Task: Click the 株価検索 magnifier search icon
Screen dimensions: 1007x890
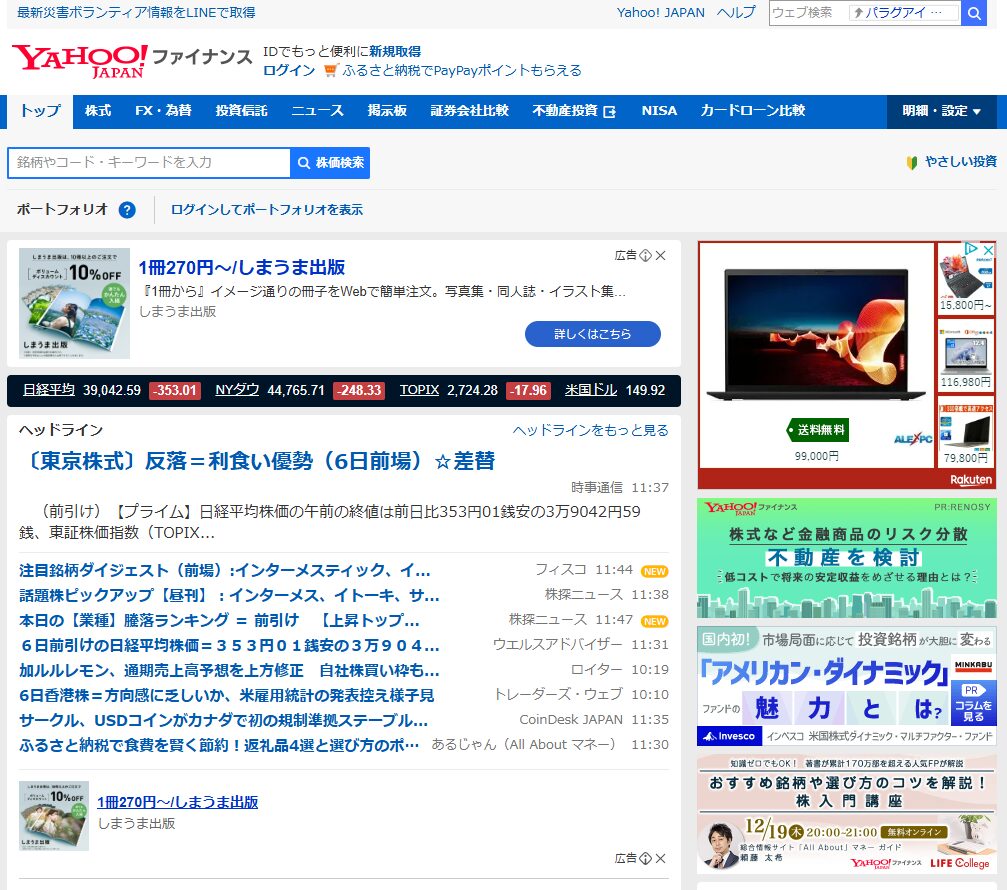Action: 302,162
